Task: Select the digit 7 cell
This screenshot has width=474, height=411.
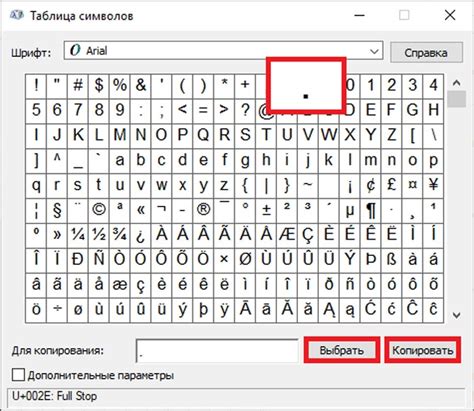Action: 78,111
